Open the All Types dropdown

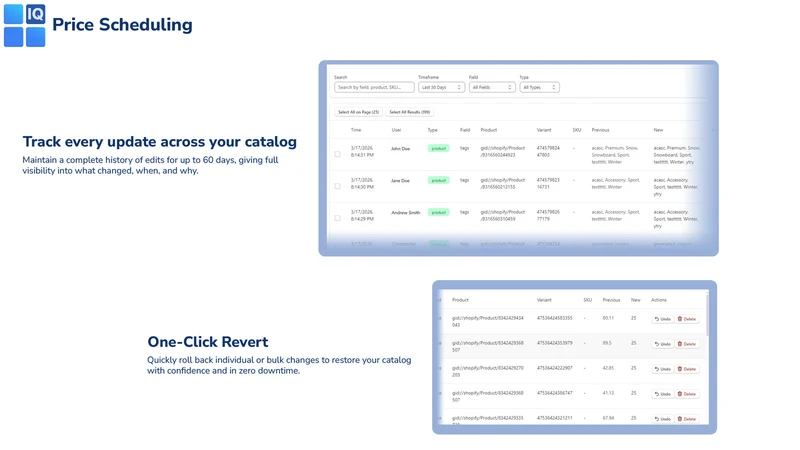pos(539,87)
